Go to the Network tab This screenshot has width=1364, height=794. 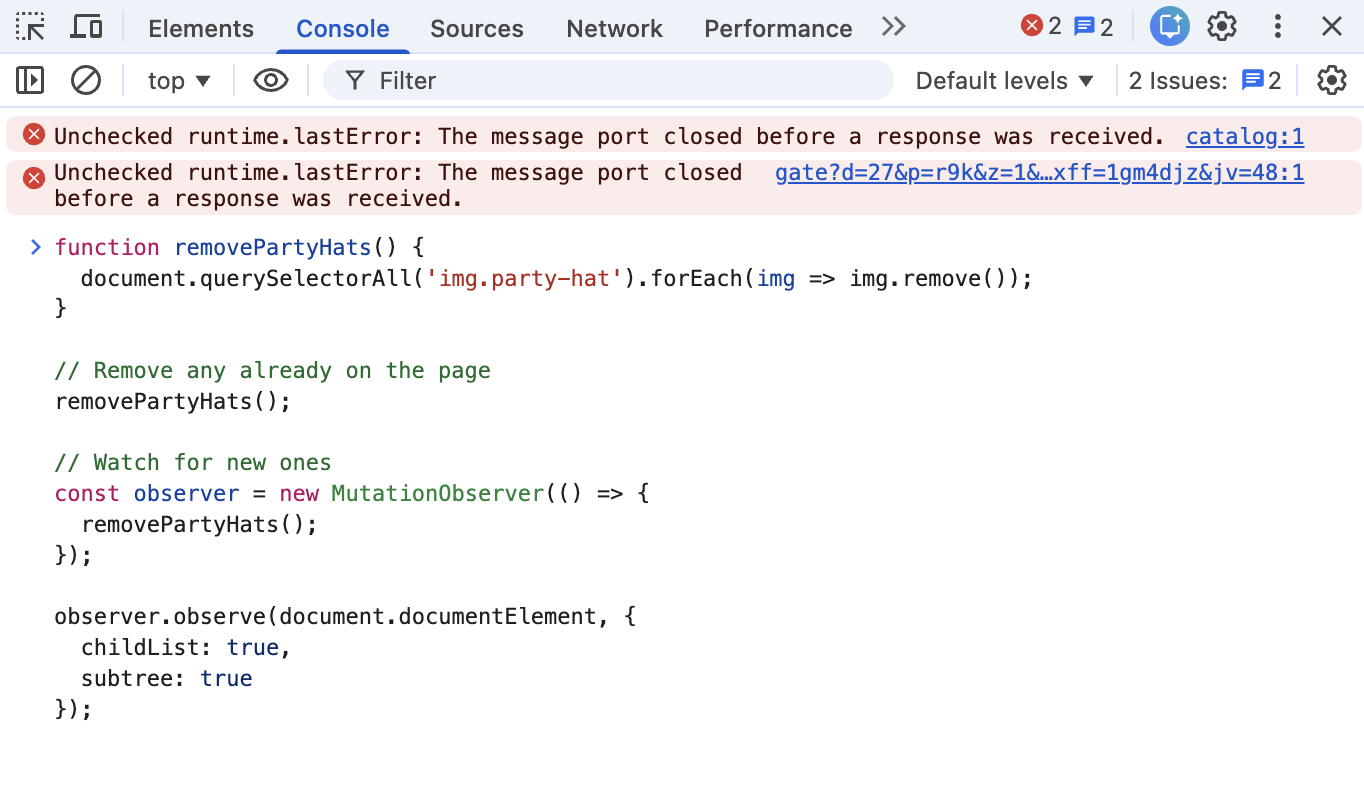coord(614,28)
